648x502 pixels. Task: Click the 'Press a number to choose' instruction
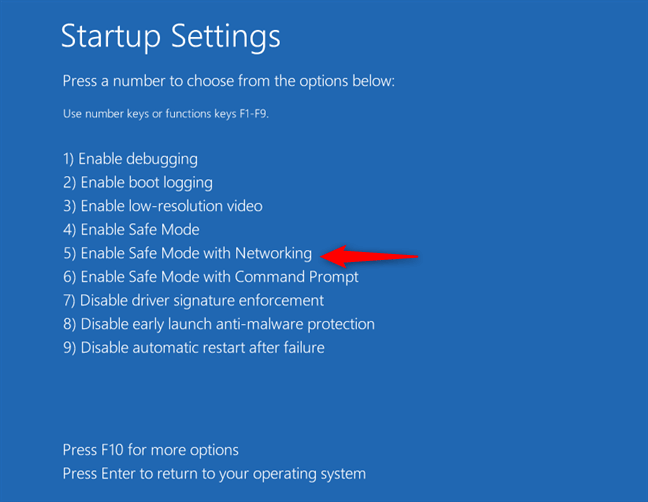[228, 80]
